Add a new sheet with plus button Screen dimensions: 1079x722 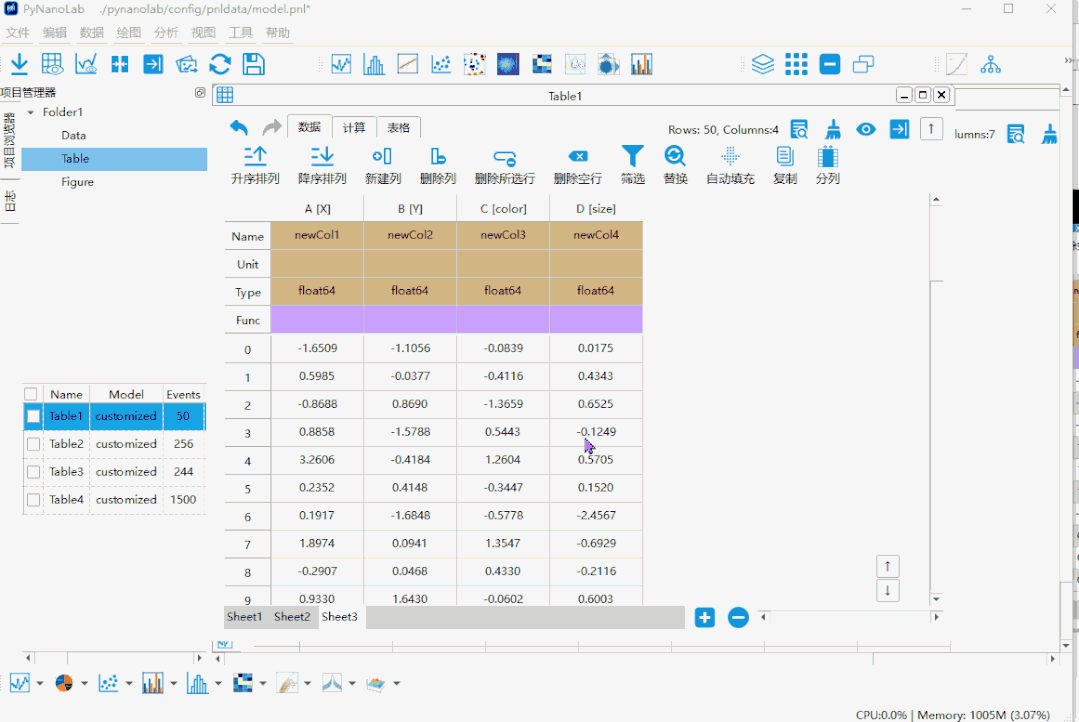(705, 617)
